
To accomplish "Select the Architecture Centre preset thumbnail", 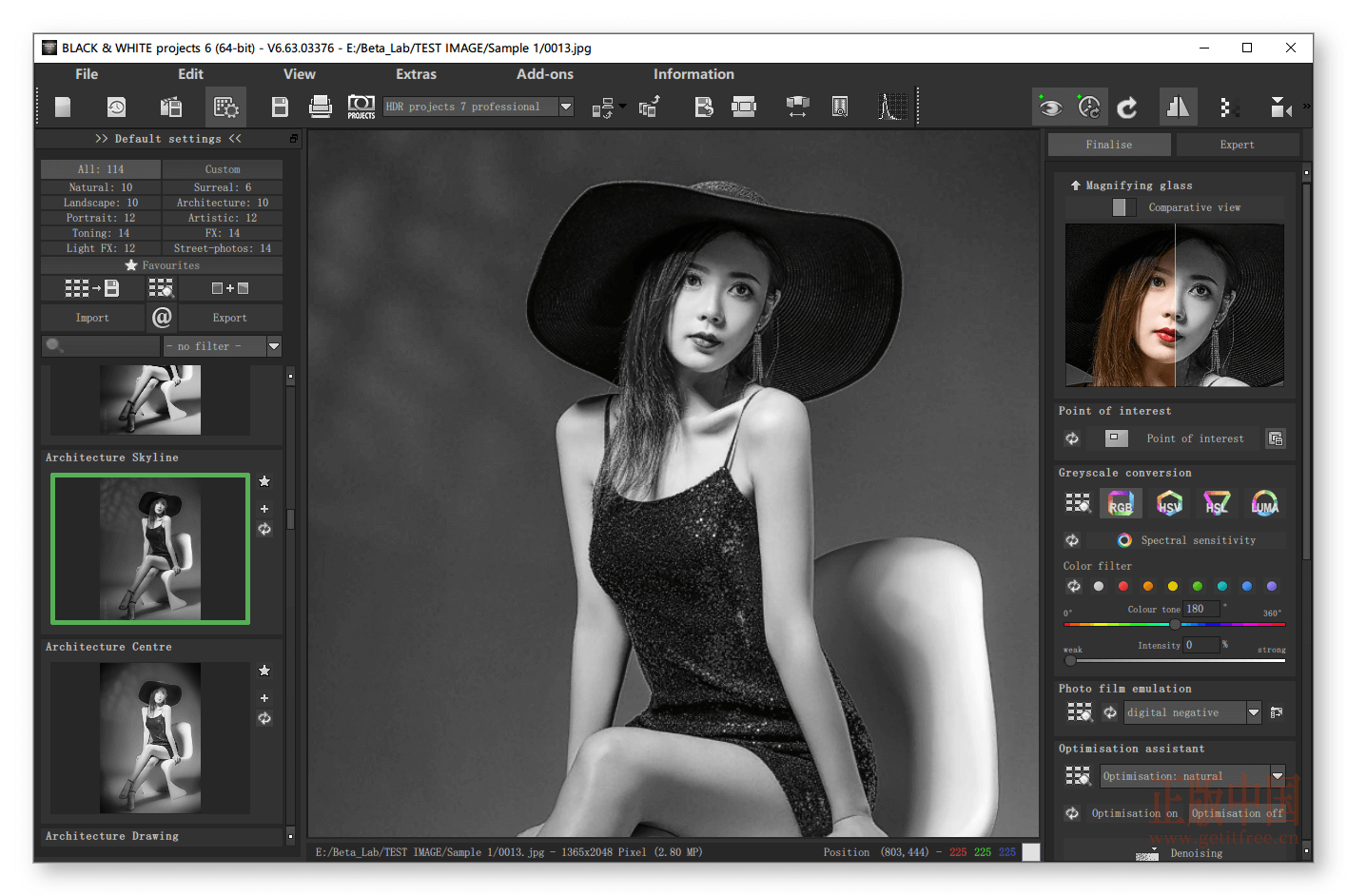I will pyautogui.click(x=150, y=738).
